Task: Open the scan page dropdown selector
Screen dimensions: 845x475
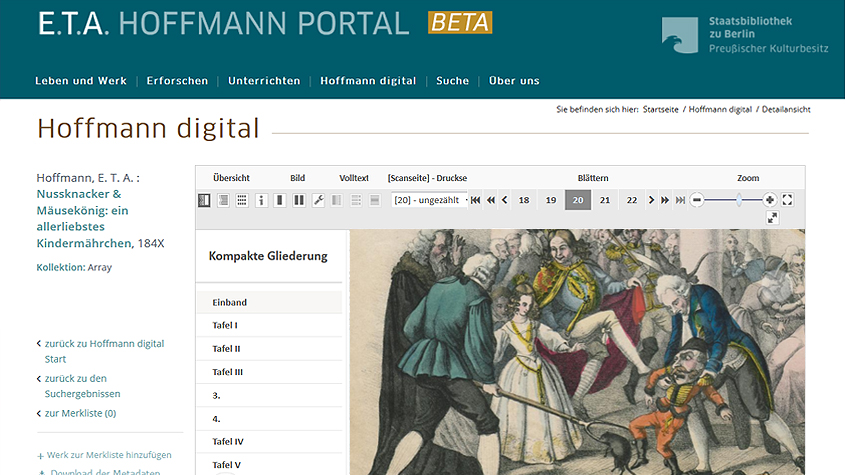Action: coord(430,200)
